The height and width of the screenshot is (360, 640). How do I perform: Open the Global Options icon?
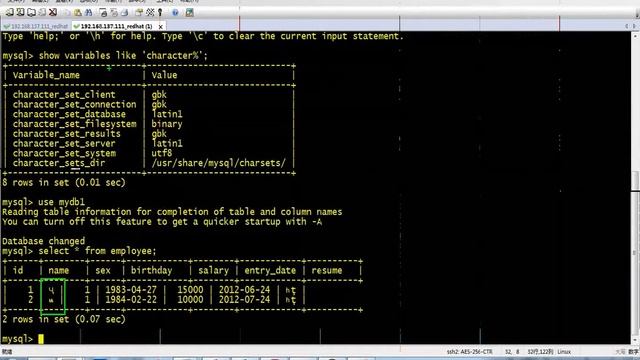click(150, 12)
